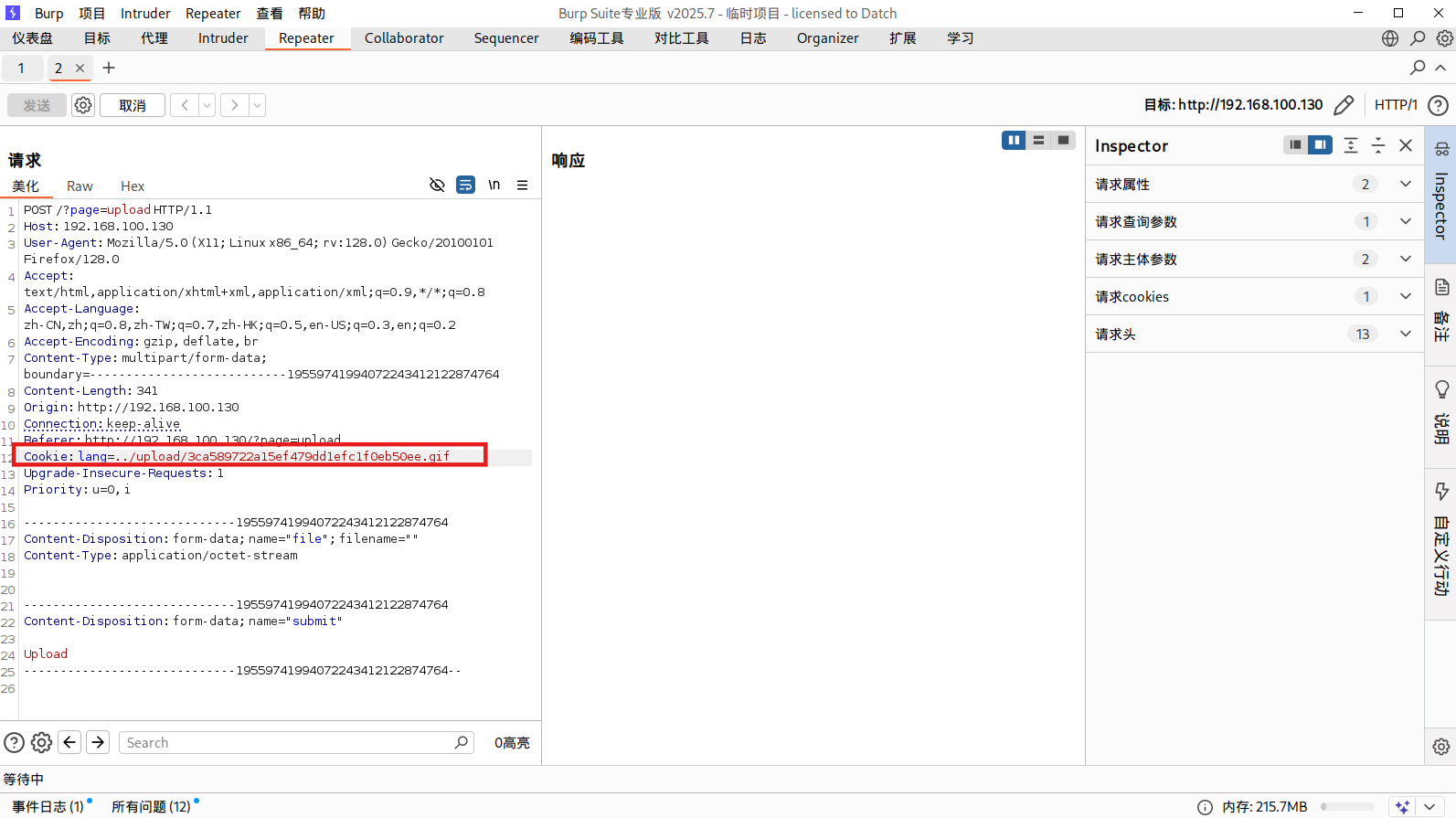Switch to Repeater tab 1
This screenshot has height=818, width=1456.
[21, 68]
